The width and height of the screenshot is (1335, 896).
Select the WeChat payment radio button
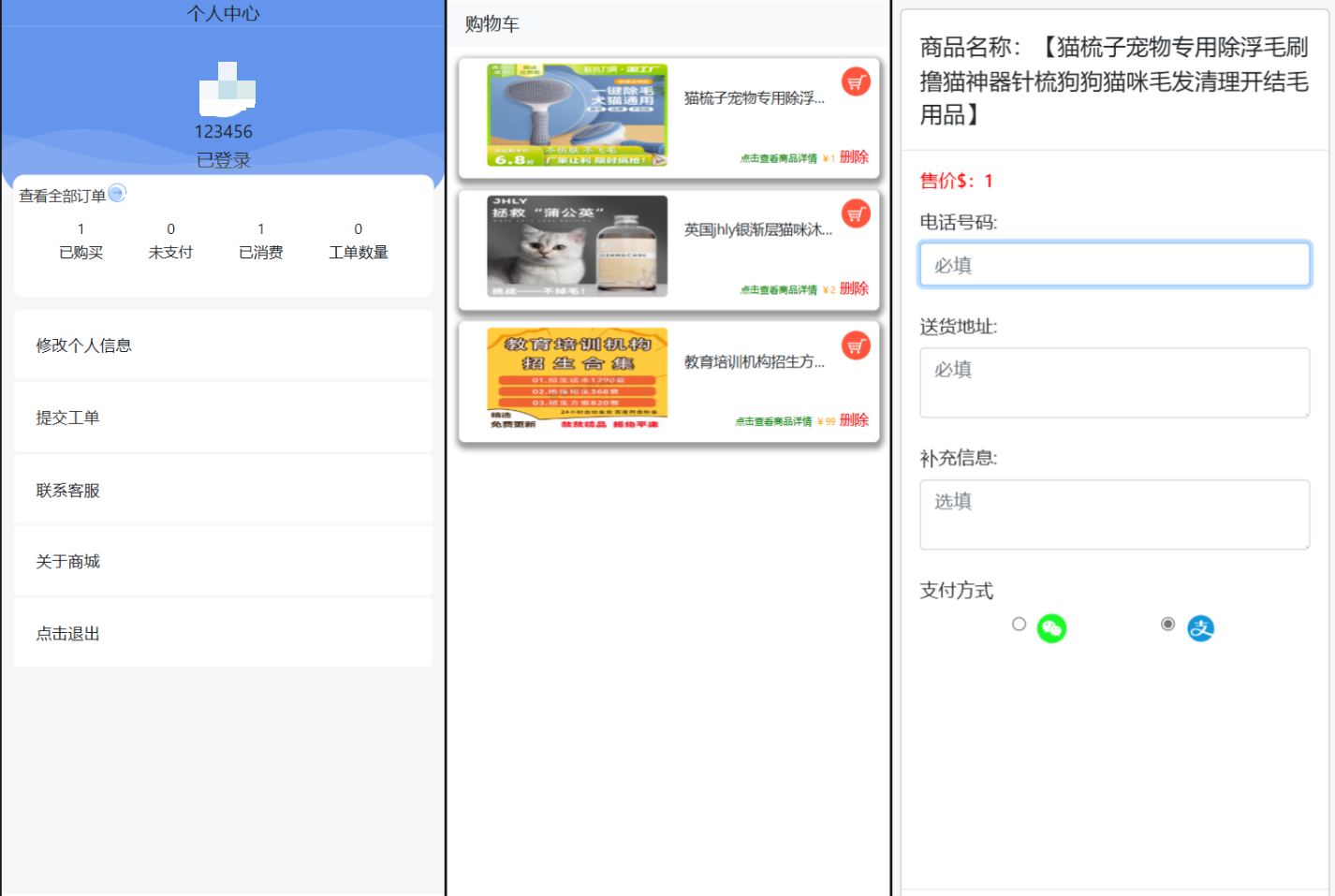point(1019,624)
